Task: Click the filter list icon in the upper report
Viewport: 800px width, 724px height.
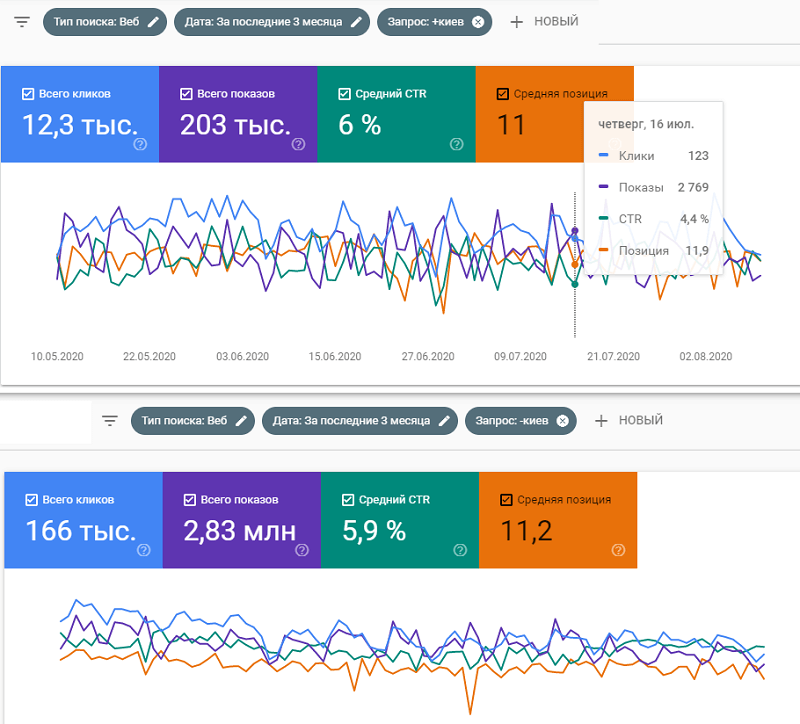Action: click(x=22, y=22)
